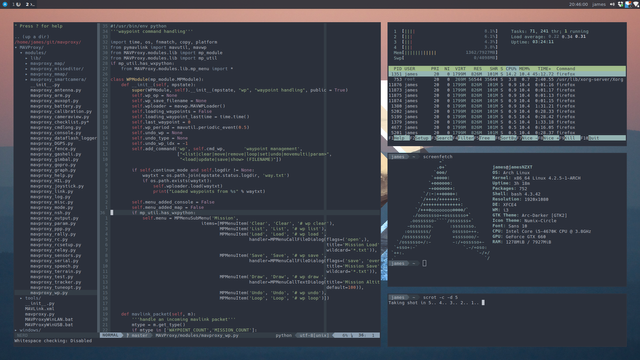Click the NORMAL mode indicator in the Vim statusline
The height and width of the screenshot is (360, 640).
click(x=110, y=335)
